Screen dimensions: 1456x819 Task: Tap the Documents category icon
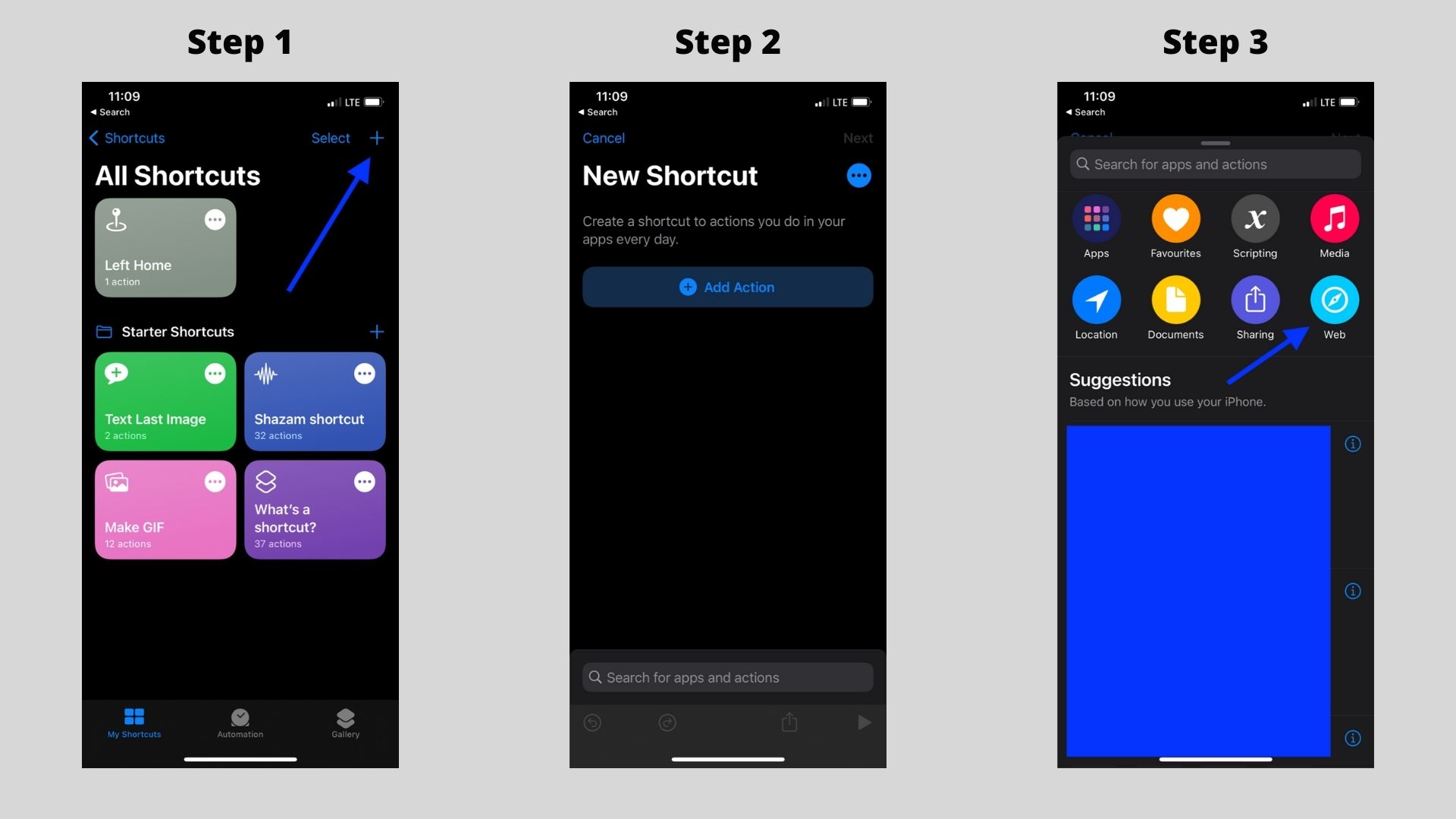pos(1176,299)
